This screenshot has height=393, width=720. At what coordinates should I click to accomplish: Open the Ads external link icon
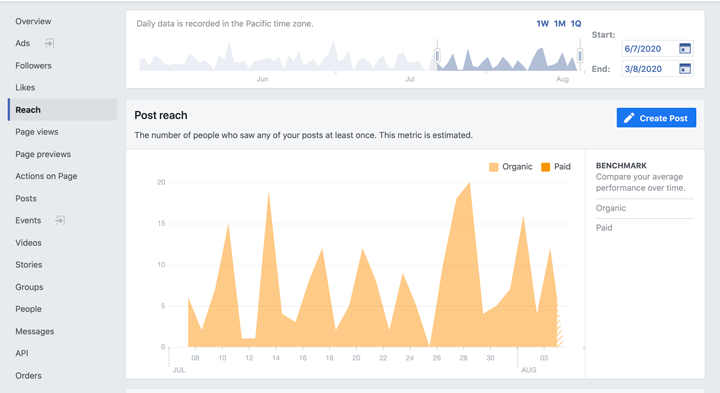click(x=49, y=43)
